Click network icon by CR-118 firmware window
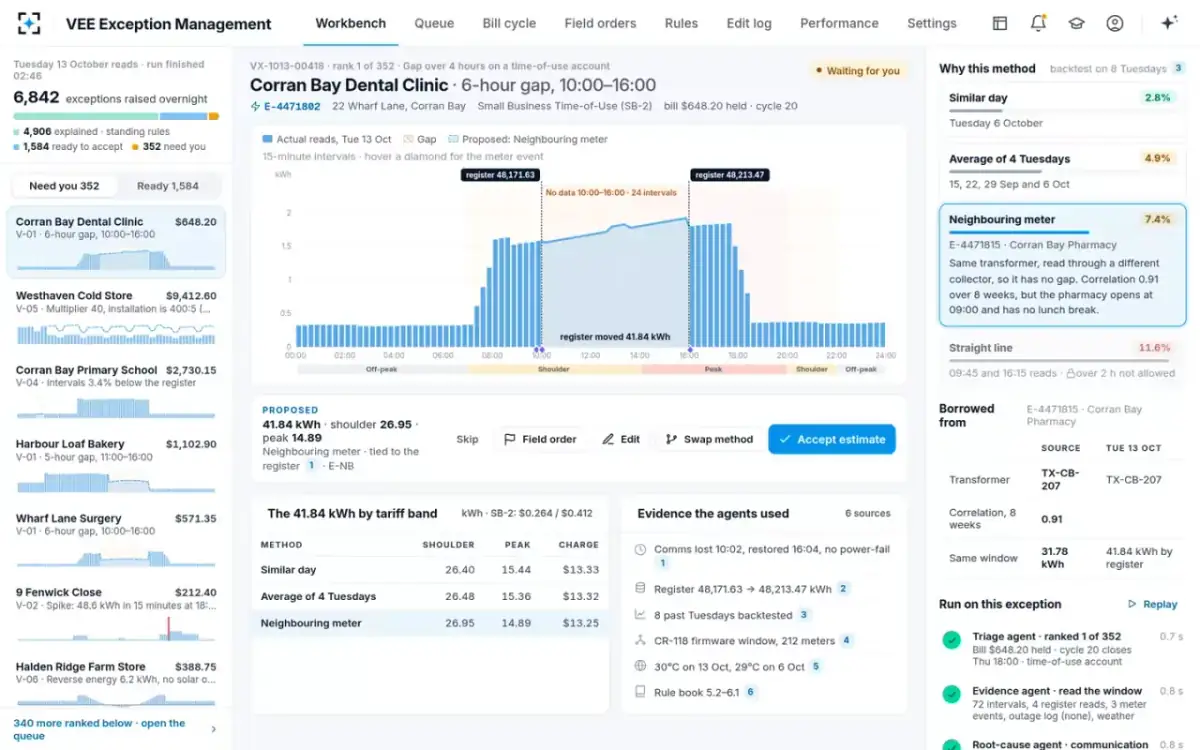Viewport: 1200px width, 750px height. [x=640, y=640]
